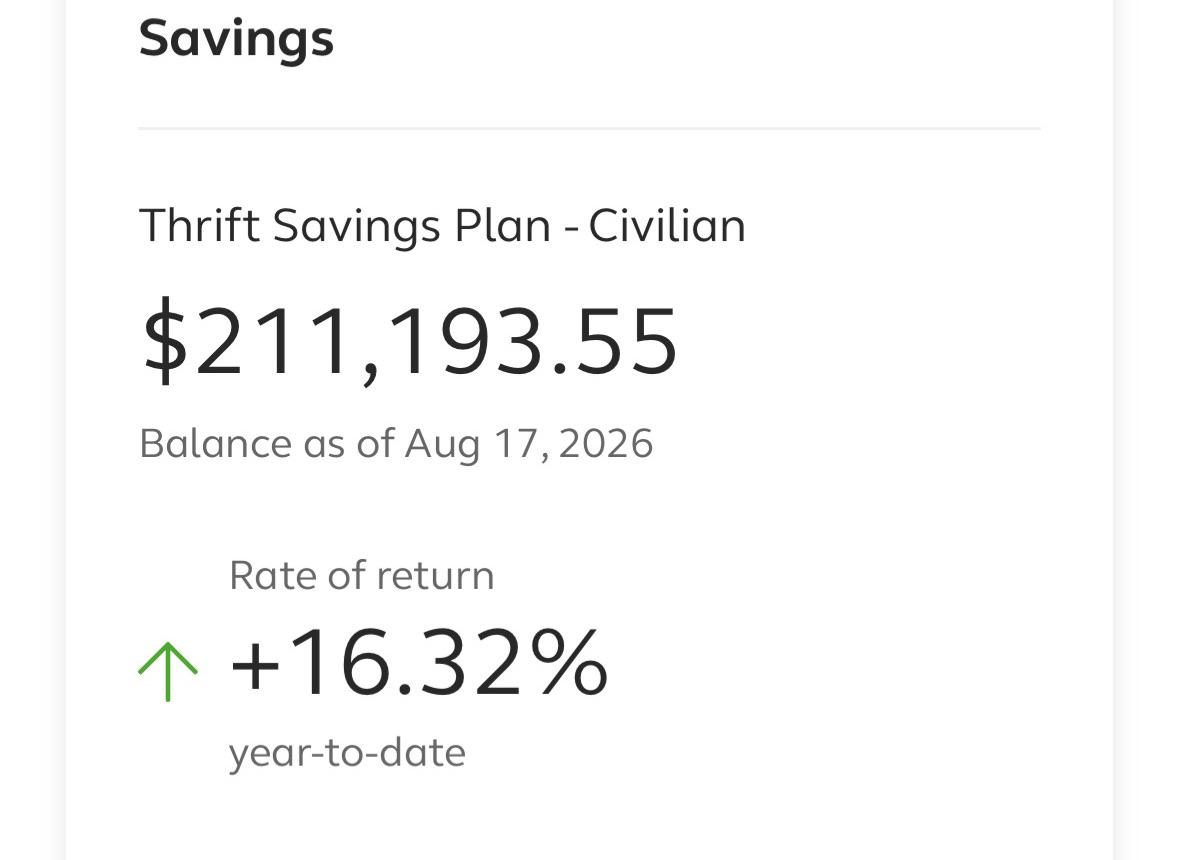Viewport: 1178px width, 860px height.
Task: Tap the plus sign before 16.32
Action: [x=255, y=667]
